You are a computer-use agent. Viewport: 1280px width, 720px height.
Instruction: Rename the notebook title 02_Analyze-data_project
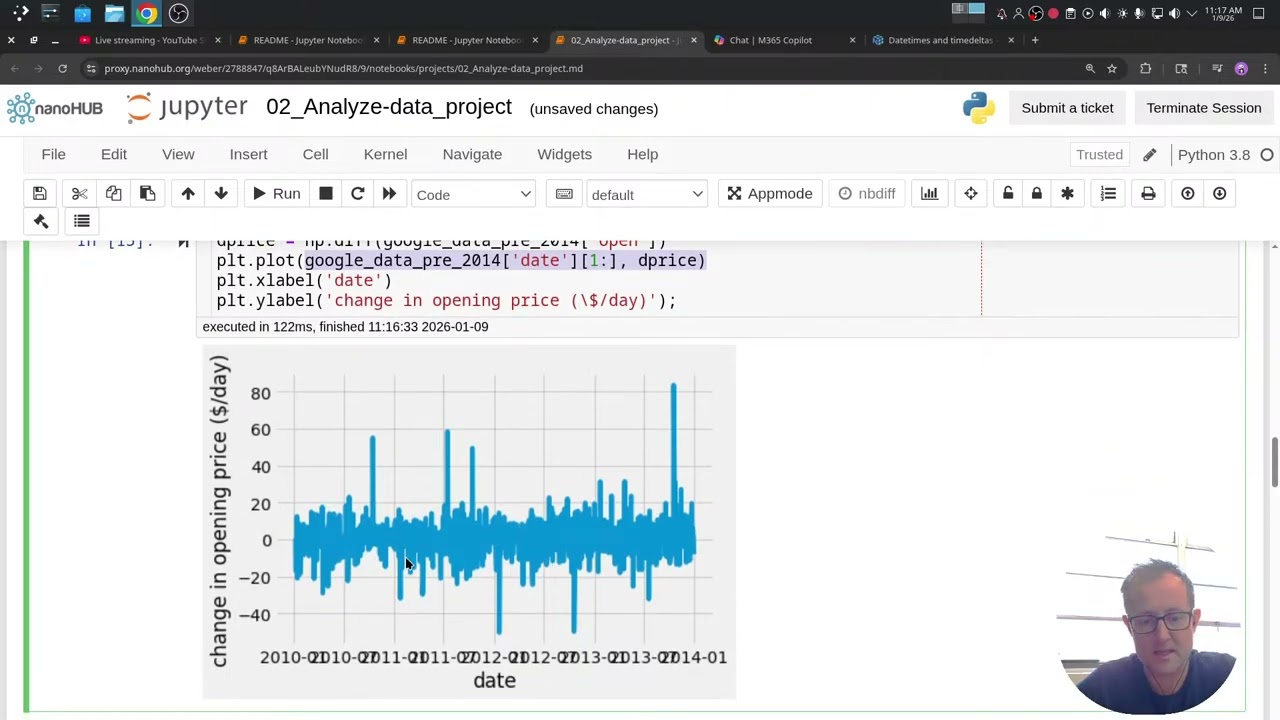point(389,107)
